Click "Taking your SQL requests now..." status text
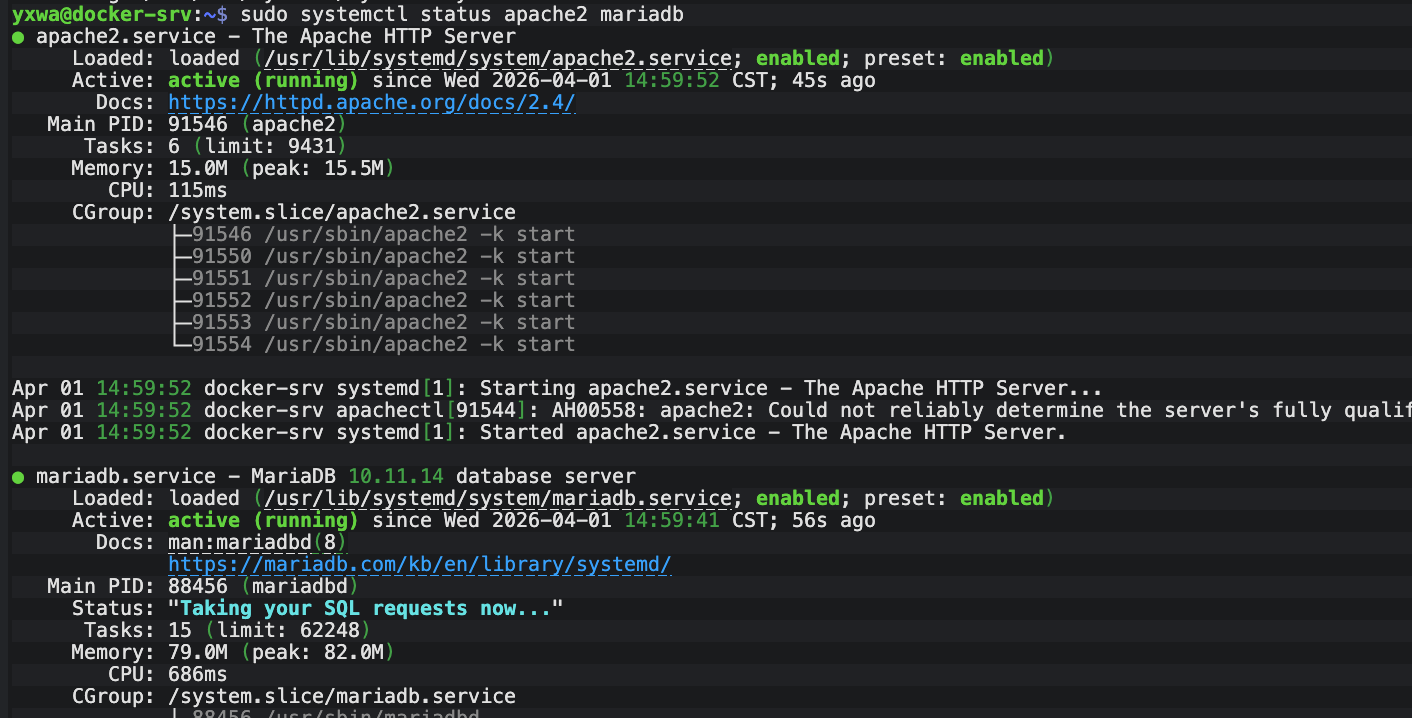 [x=365, y=609]
